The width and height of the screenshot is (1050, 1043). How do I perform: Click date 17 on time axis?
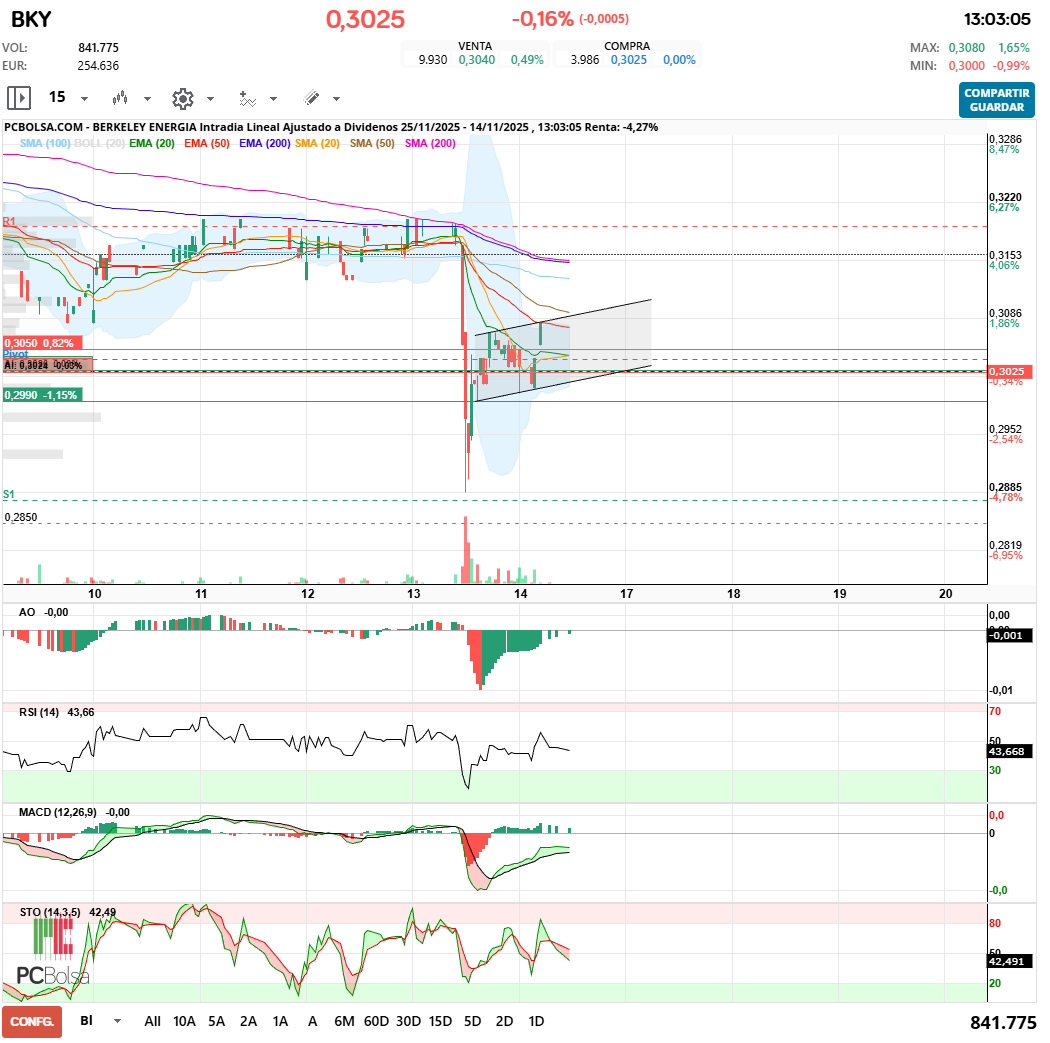tap(626, 594)
